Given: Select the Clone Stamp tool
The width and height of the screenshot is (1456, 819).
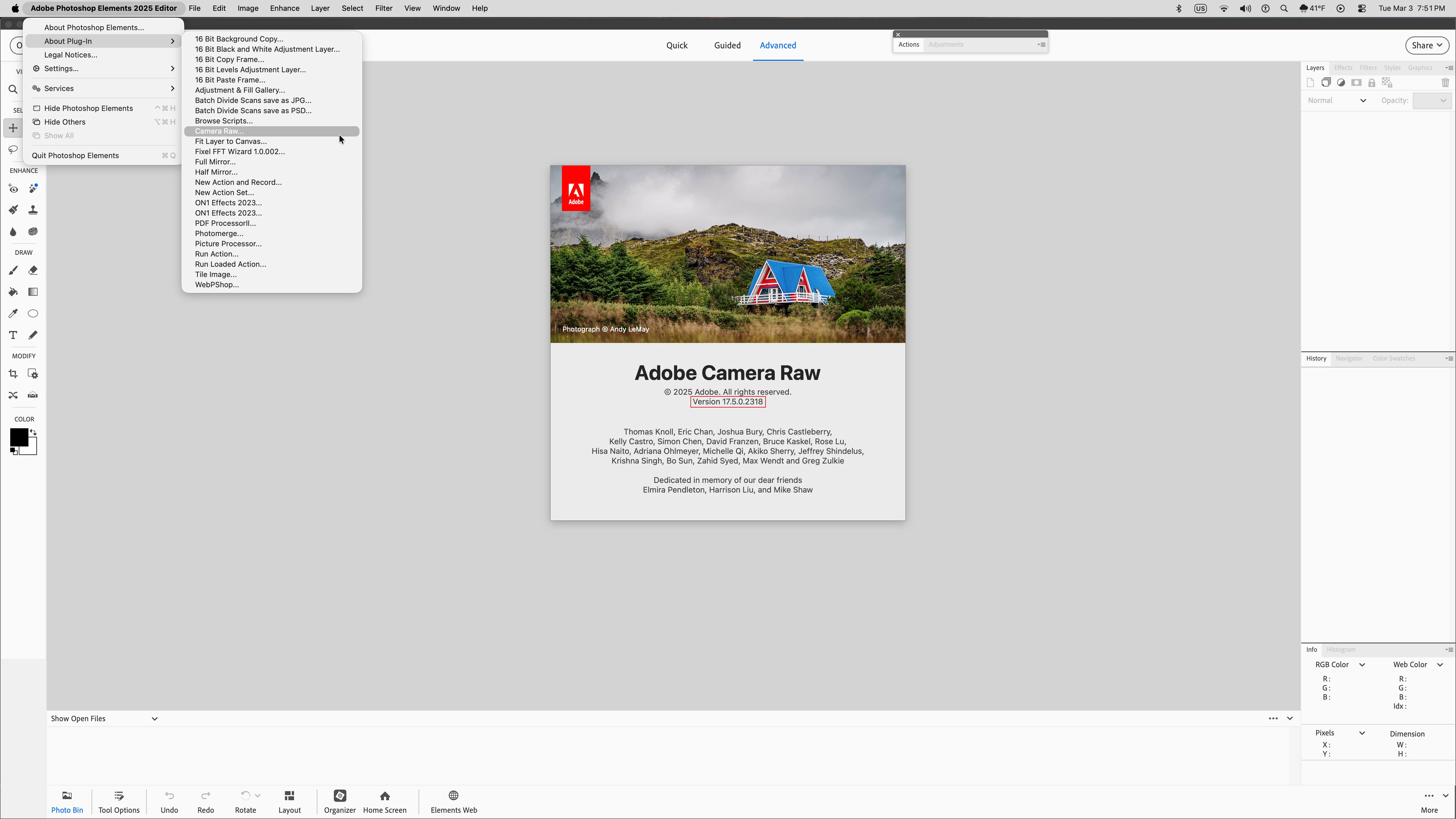Looking at the screenshot, I should pos(33,210).
